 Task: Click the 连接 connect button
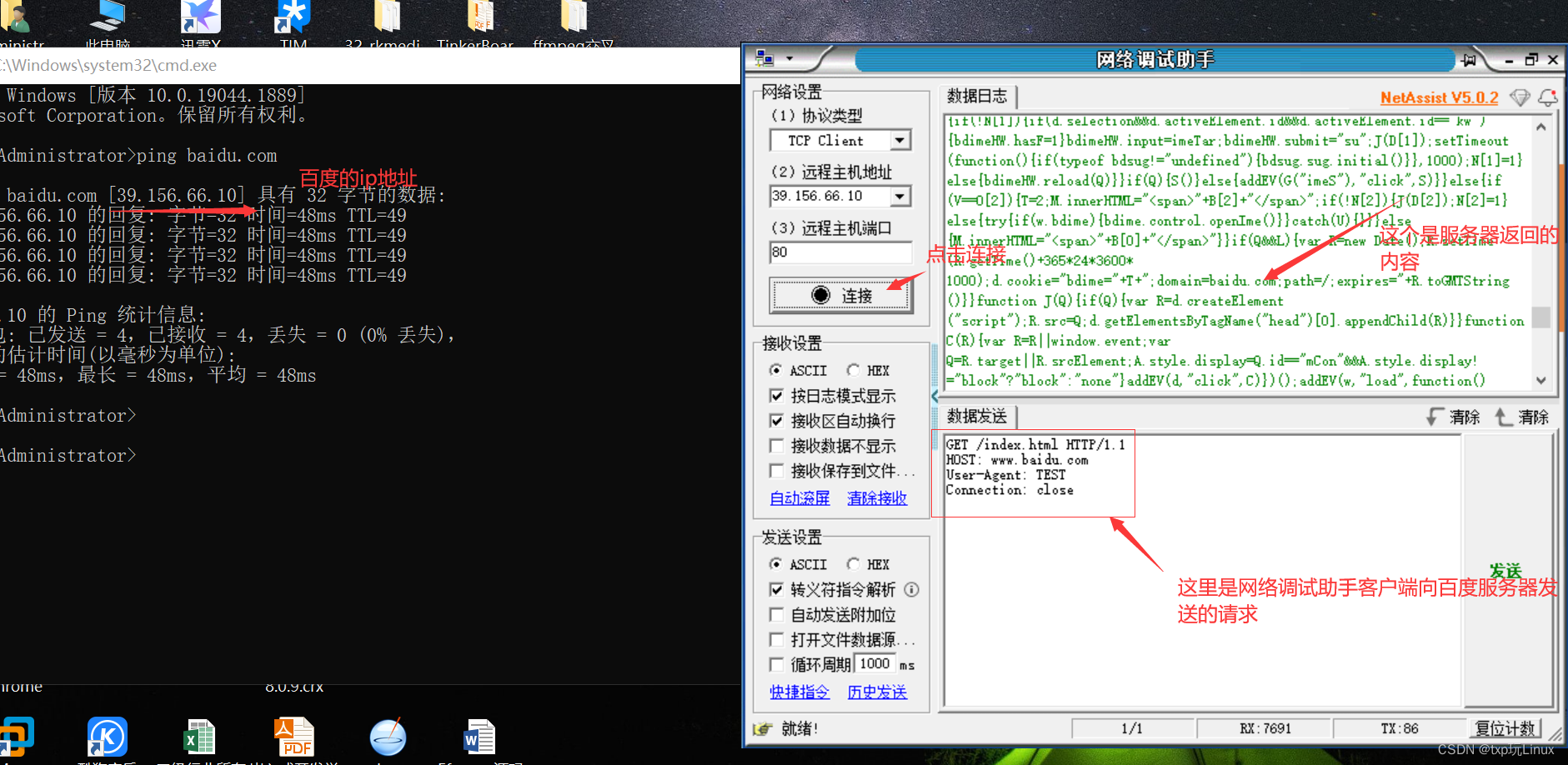(840, 295)
